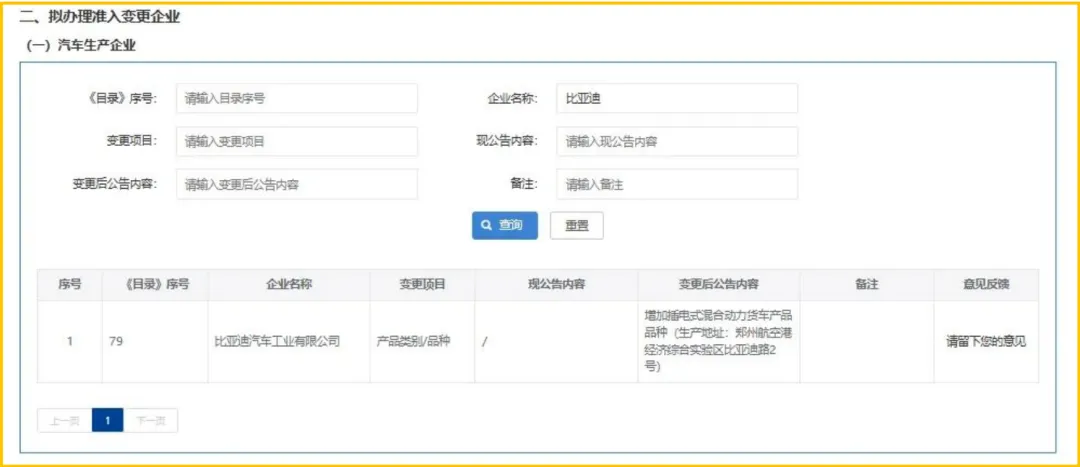This screenshot has height=467, width=1080.
Task: Click the 备注 column header
Action: [867, 284]
